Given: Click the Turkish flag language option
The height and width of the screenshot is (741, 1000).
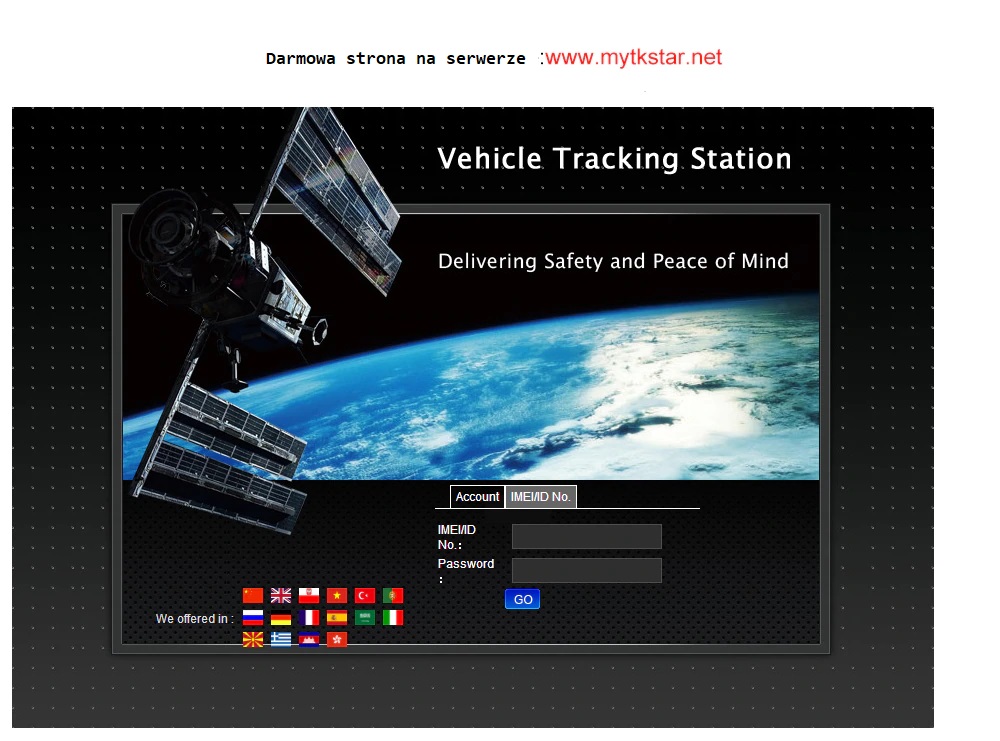Looking at the screenshot, I should [365, 595].
